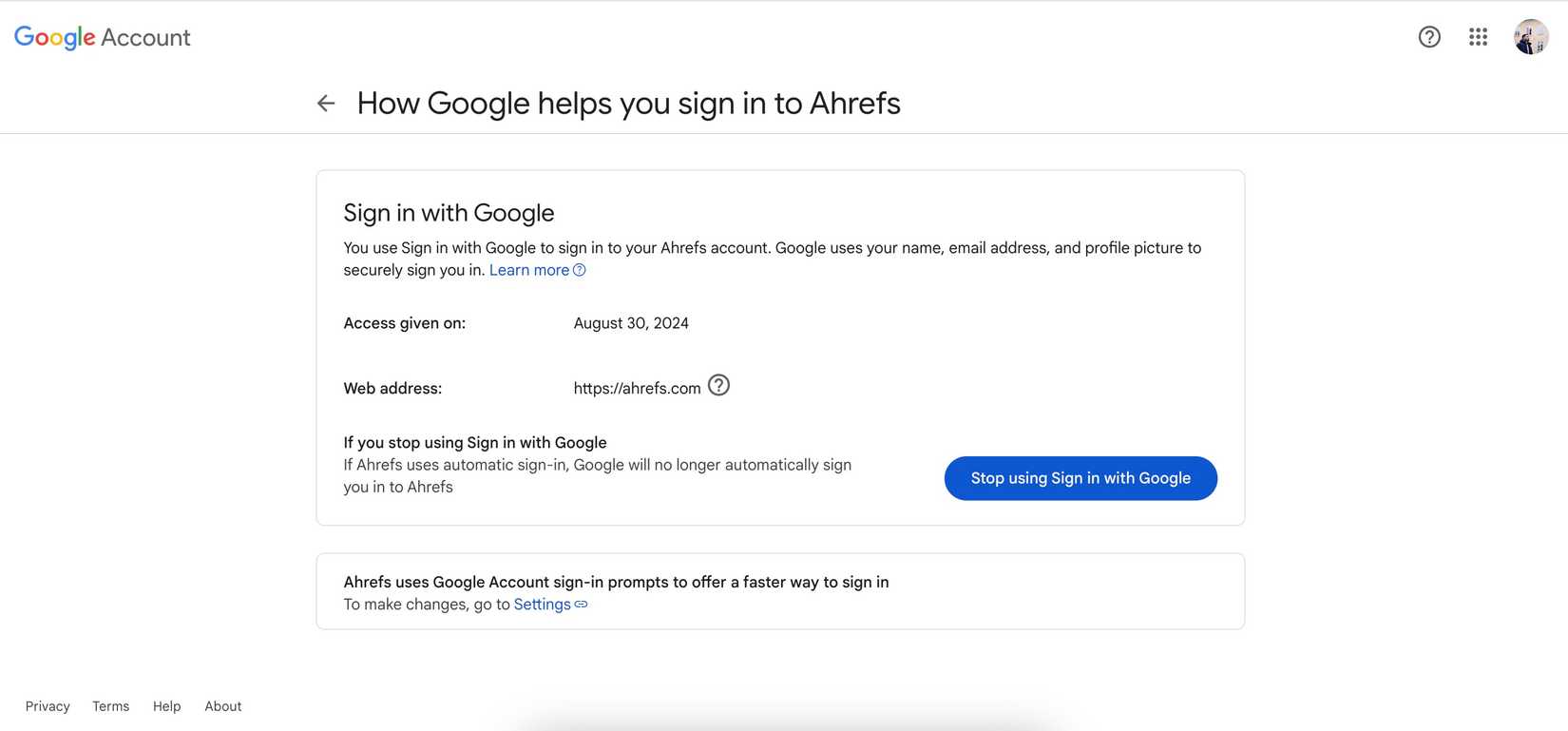Open the help question mark icon in header
The width and height of the screenshot is (1568, 731).
pos(1429,37)
